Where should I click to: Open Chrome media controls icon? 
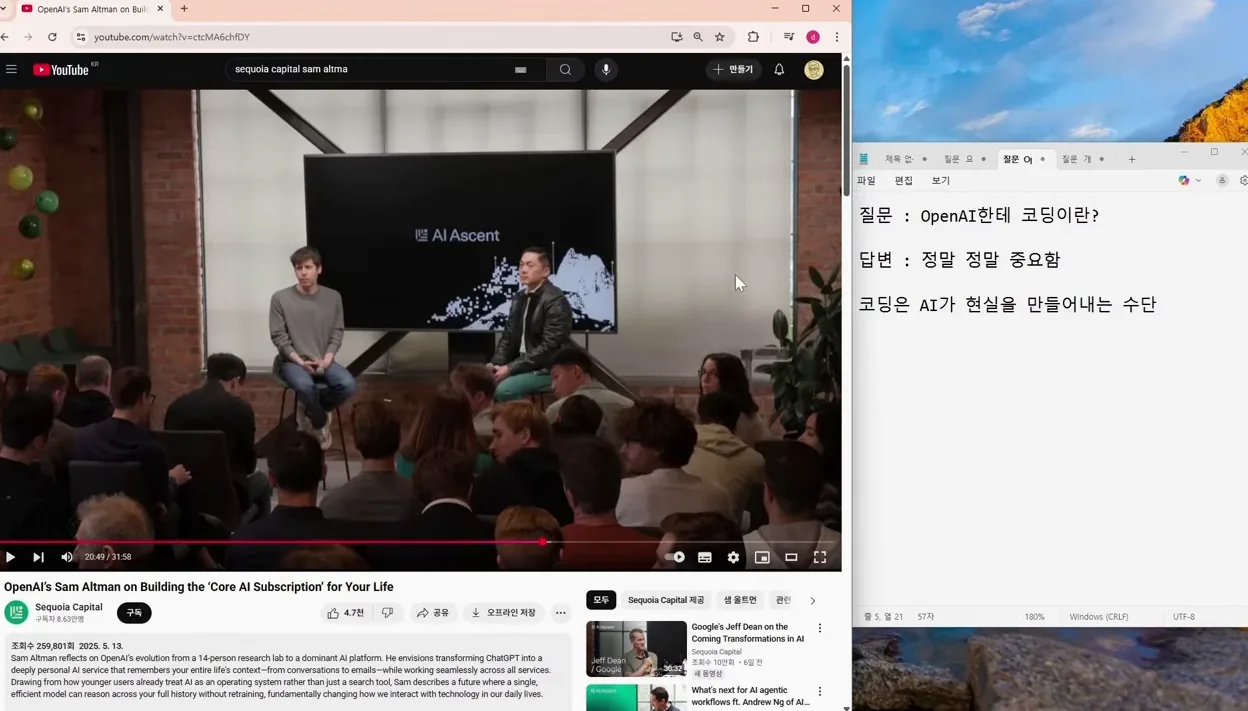pos(789,37)
